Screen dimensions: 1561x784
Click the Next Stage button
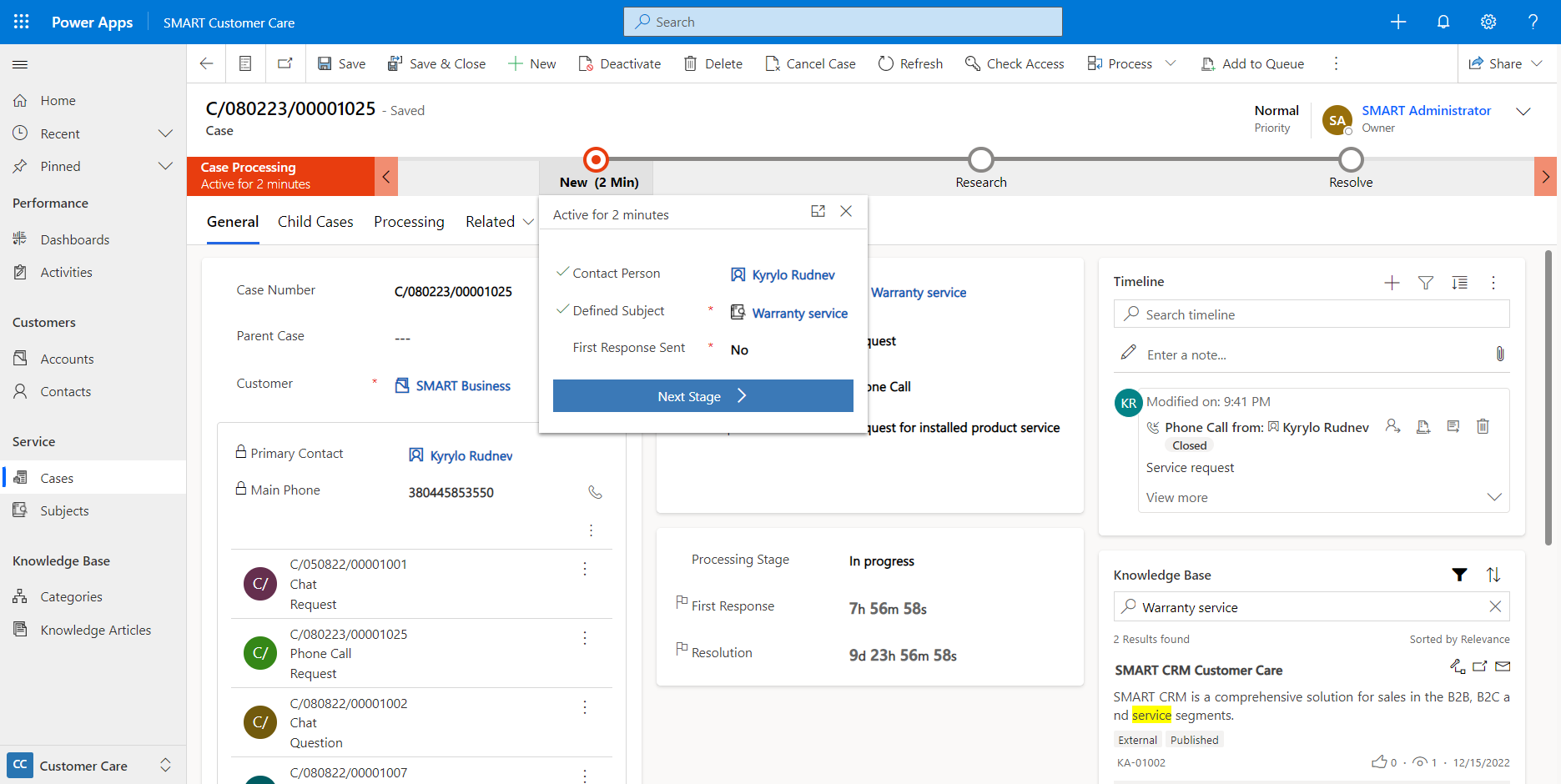click(702, 396)
